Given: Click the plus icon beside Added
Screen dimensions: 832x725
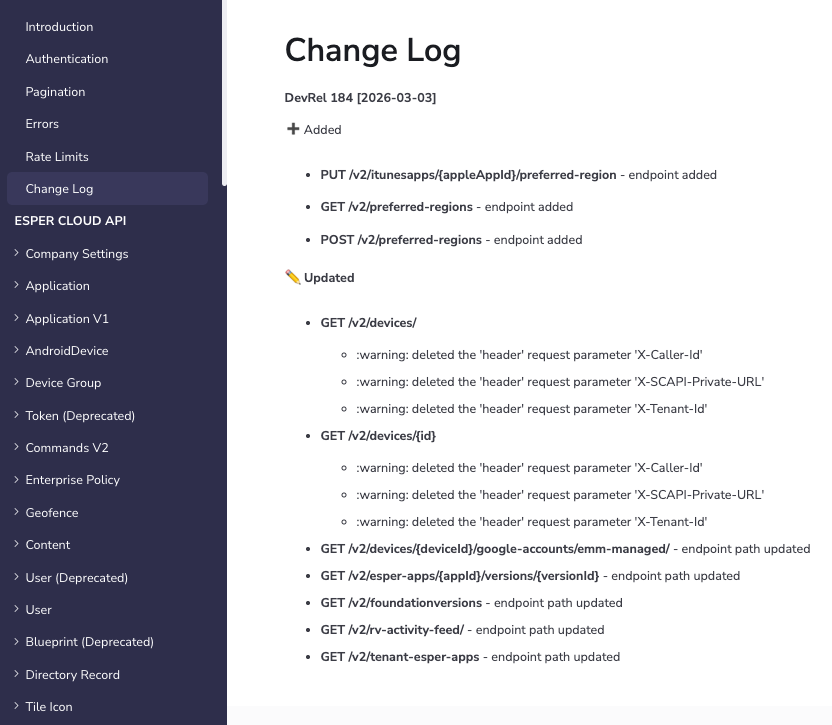Looking at the screenshot, I should (x=293, y=129).
